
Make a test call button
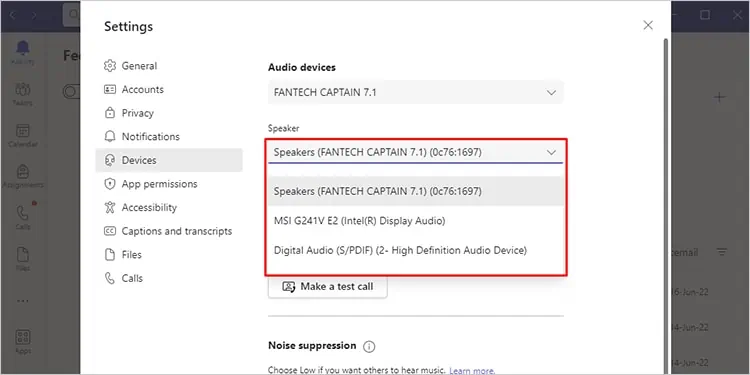point(328,287)
